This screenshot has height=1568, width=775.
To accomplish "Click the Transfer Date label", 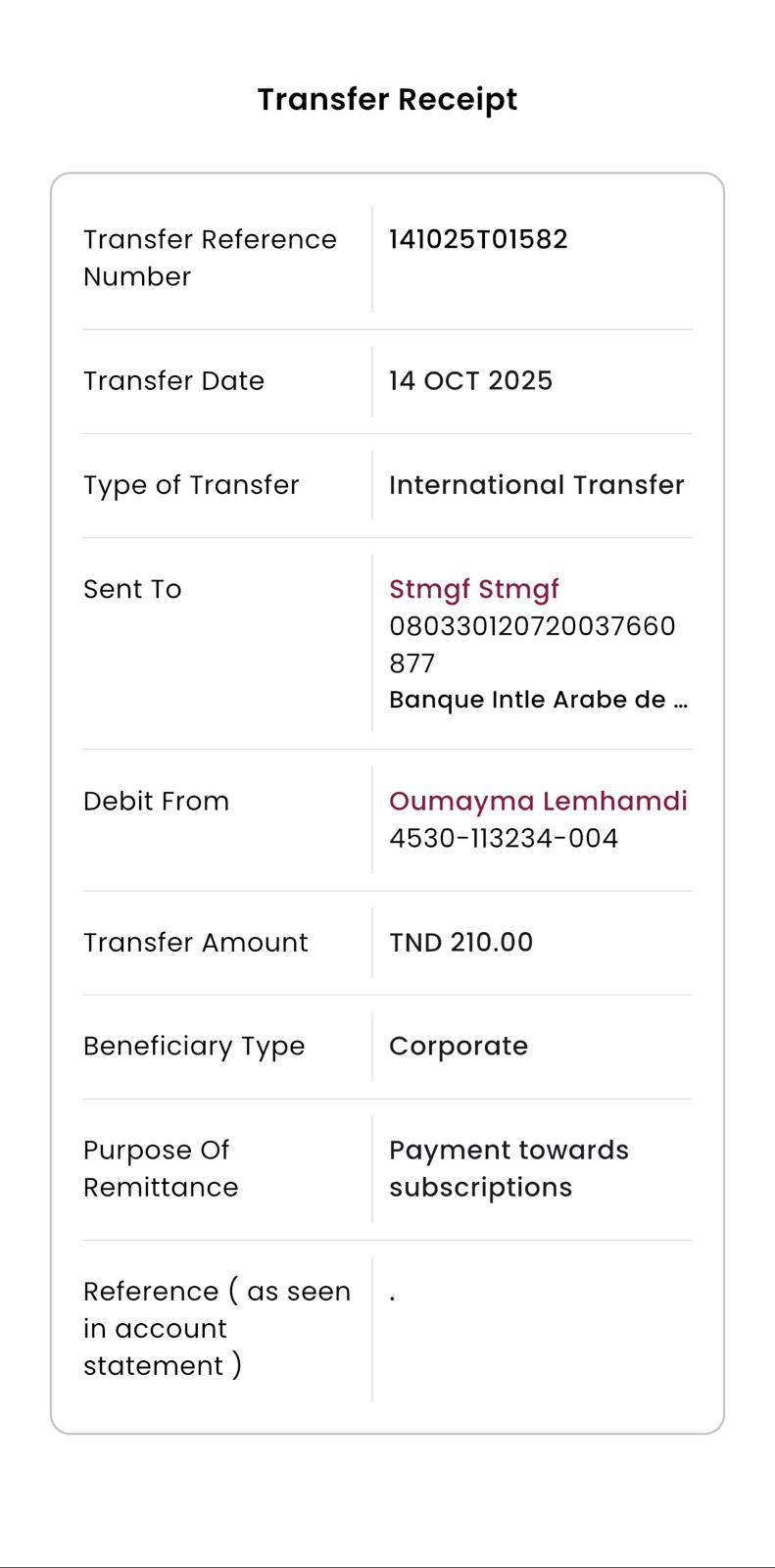I will (173, 381).
